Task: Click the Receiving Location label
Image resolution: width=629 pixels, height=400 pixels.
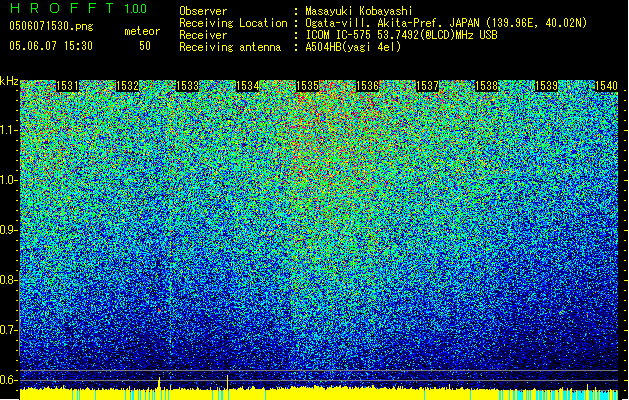Action: point(233,23)
